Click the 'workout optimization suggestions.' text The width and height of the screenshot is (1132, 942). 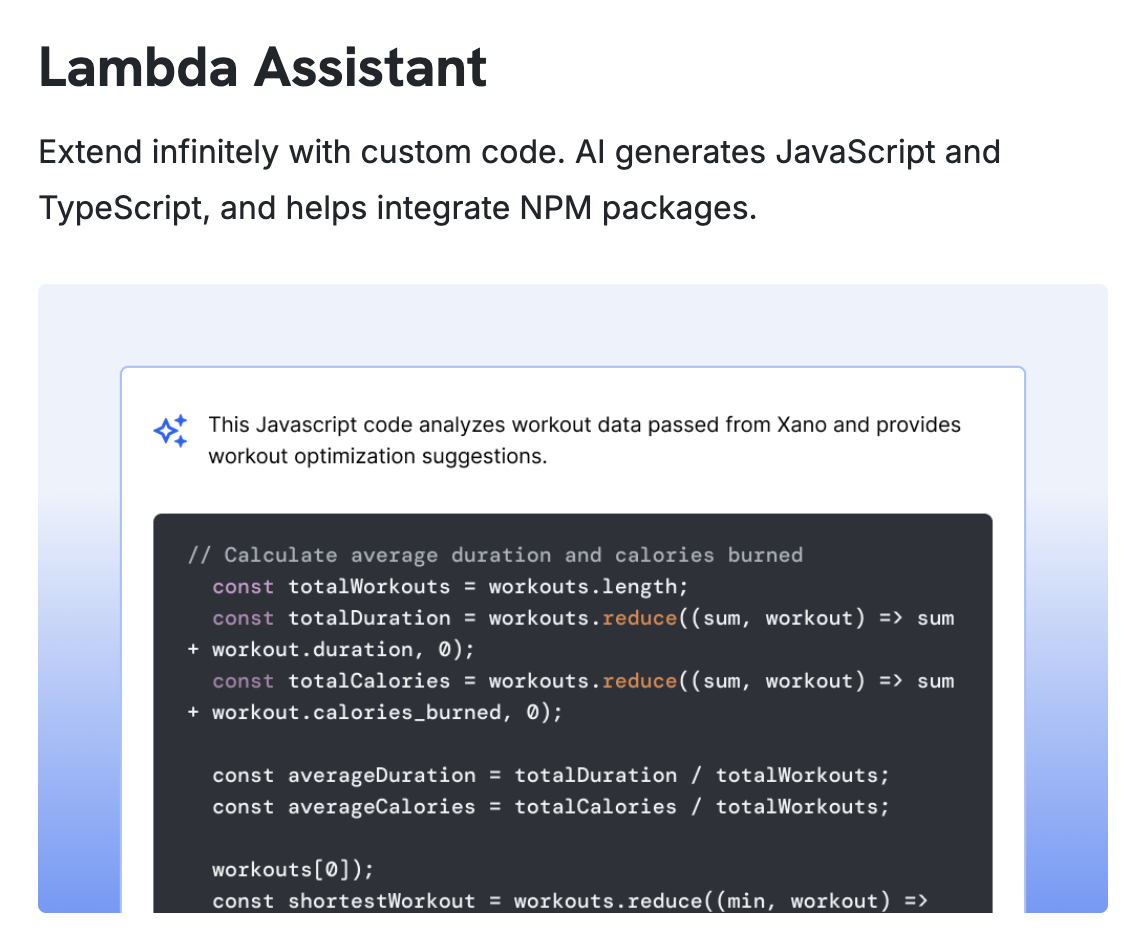click(x=378, y=456)
